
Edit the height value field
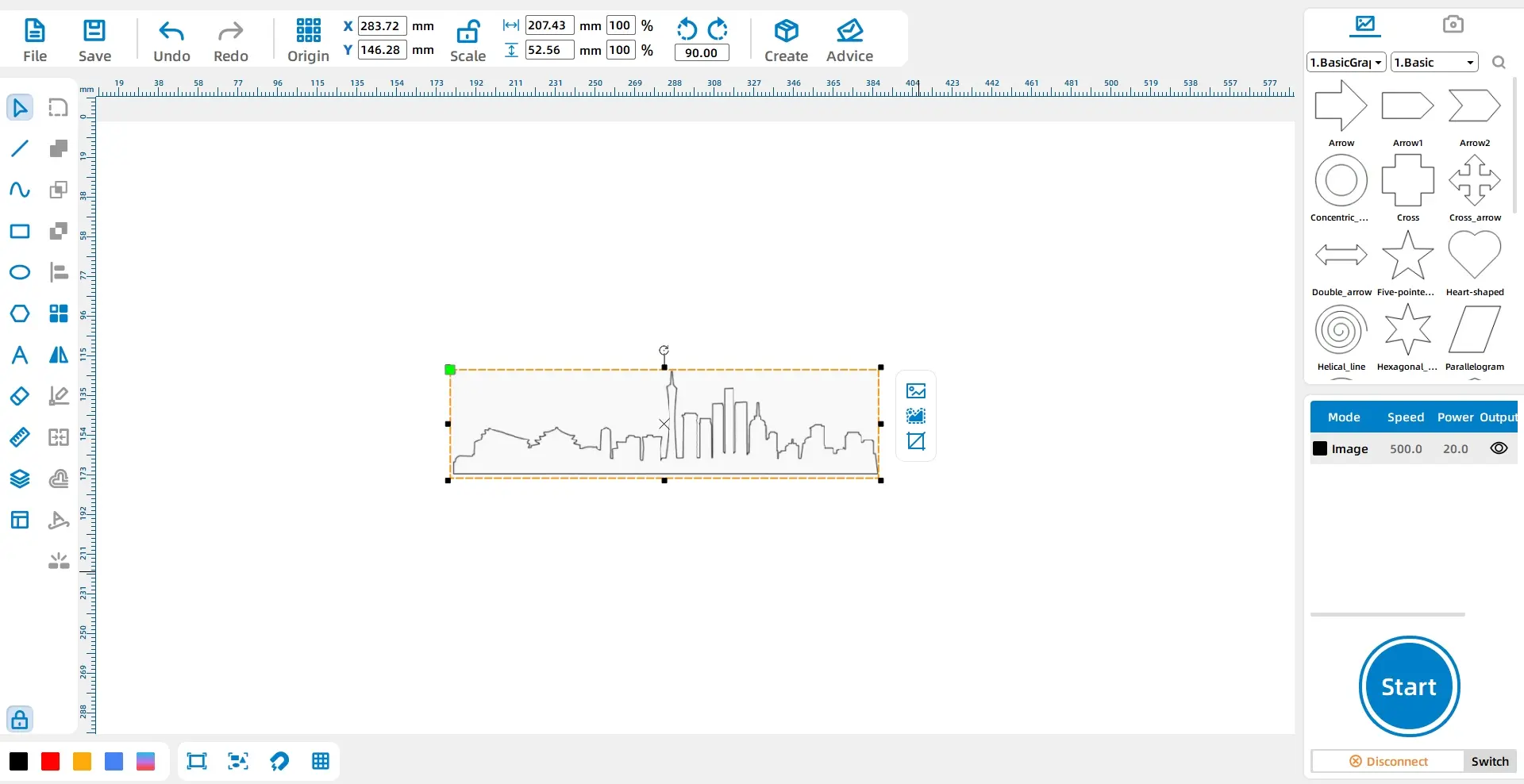coord(549,50)
